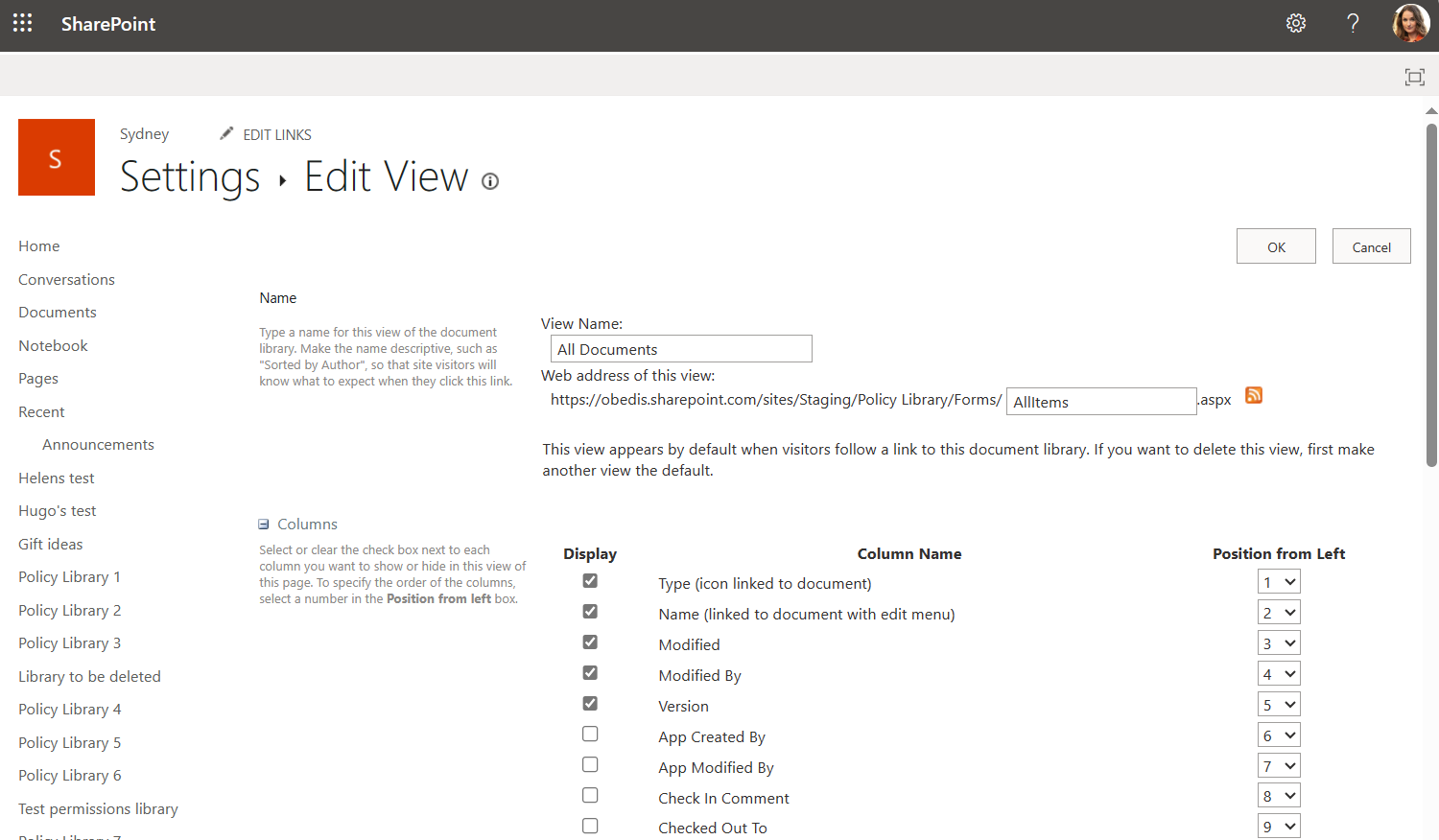
Task: Click the Edit View info icon
Action: (x=490, y=181)
